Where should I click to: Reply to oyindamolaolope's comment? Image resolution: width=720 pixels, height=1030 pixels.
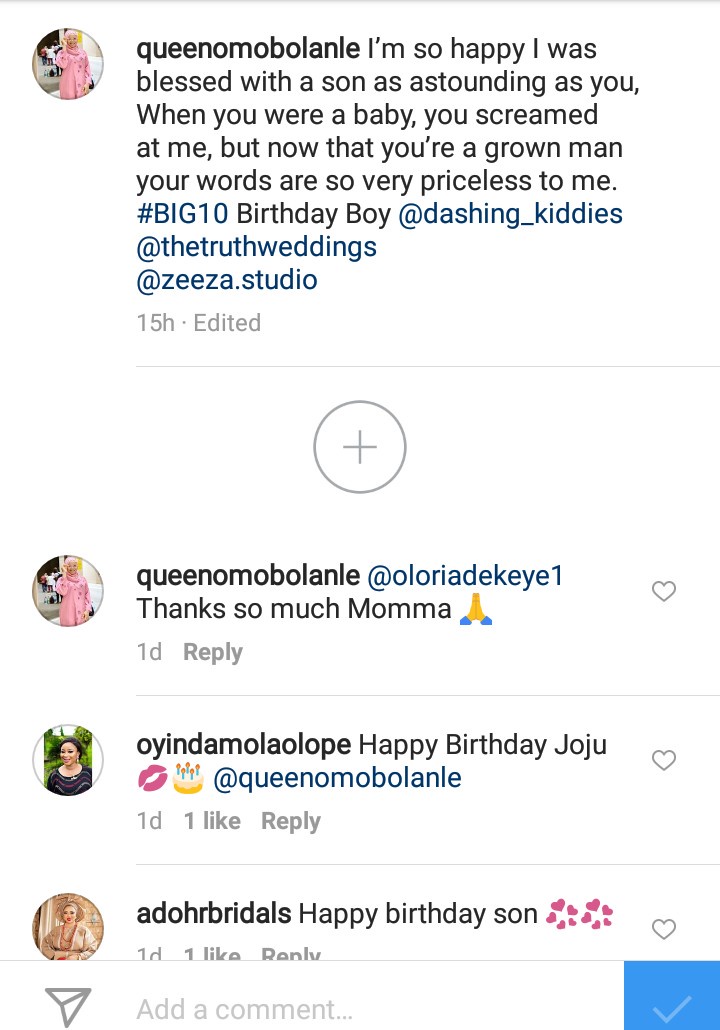291,821
